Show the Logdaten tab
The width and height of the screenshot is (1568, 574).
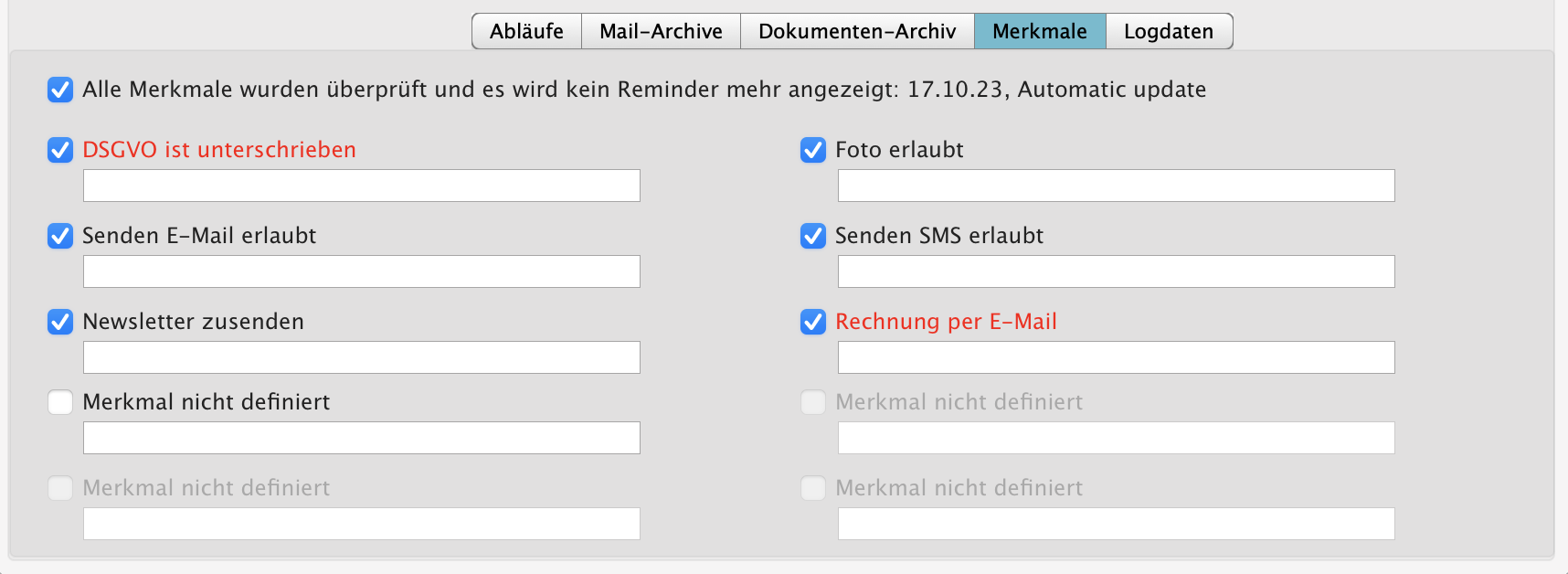pos(1169,31)
